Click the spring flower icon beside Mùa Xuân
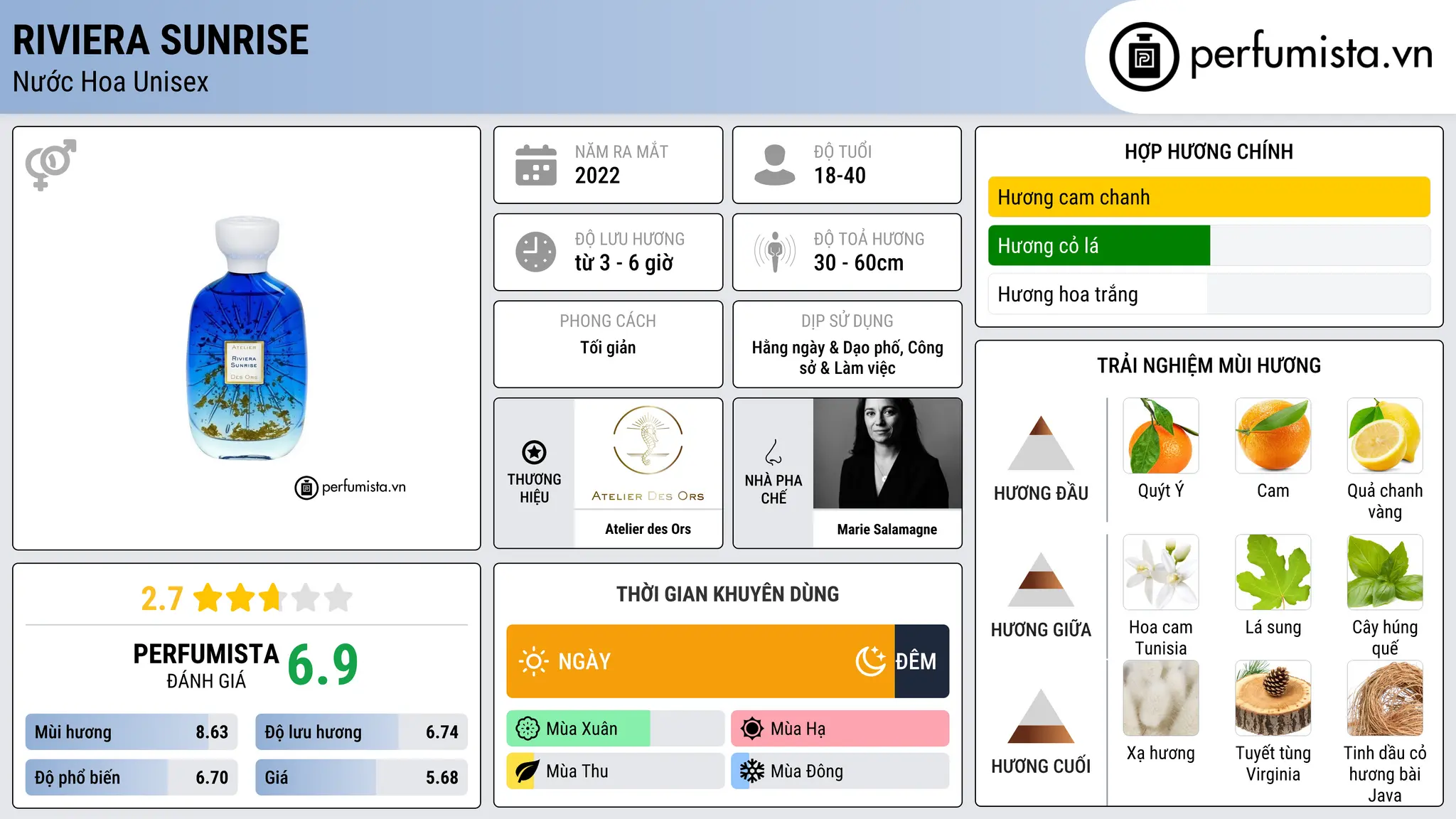The width and height of the screenshot is (1456, 819). pos(528,729)
